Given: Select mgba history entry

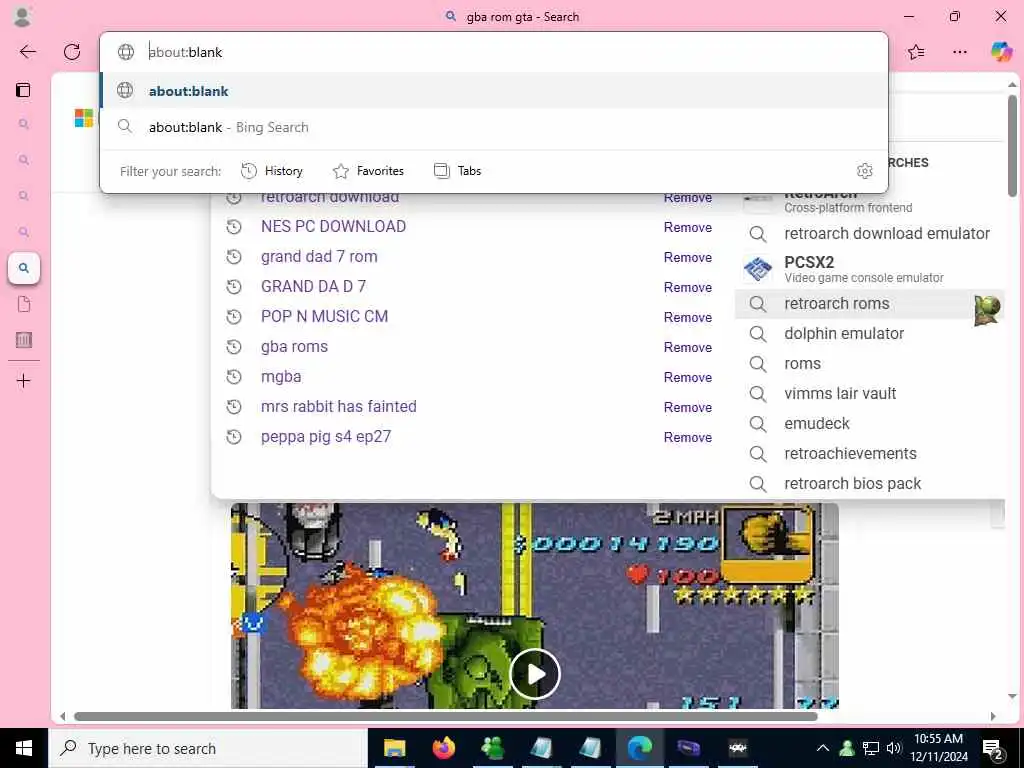Looking at the screenshot, I should click(x=281, y=377).
